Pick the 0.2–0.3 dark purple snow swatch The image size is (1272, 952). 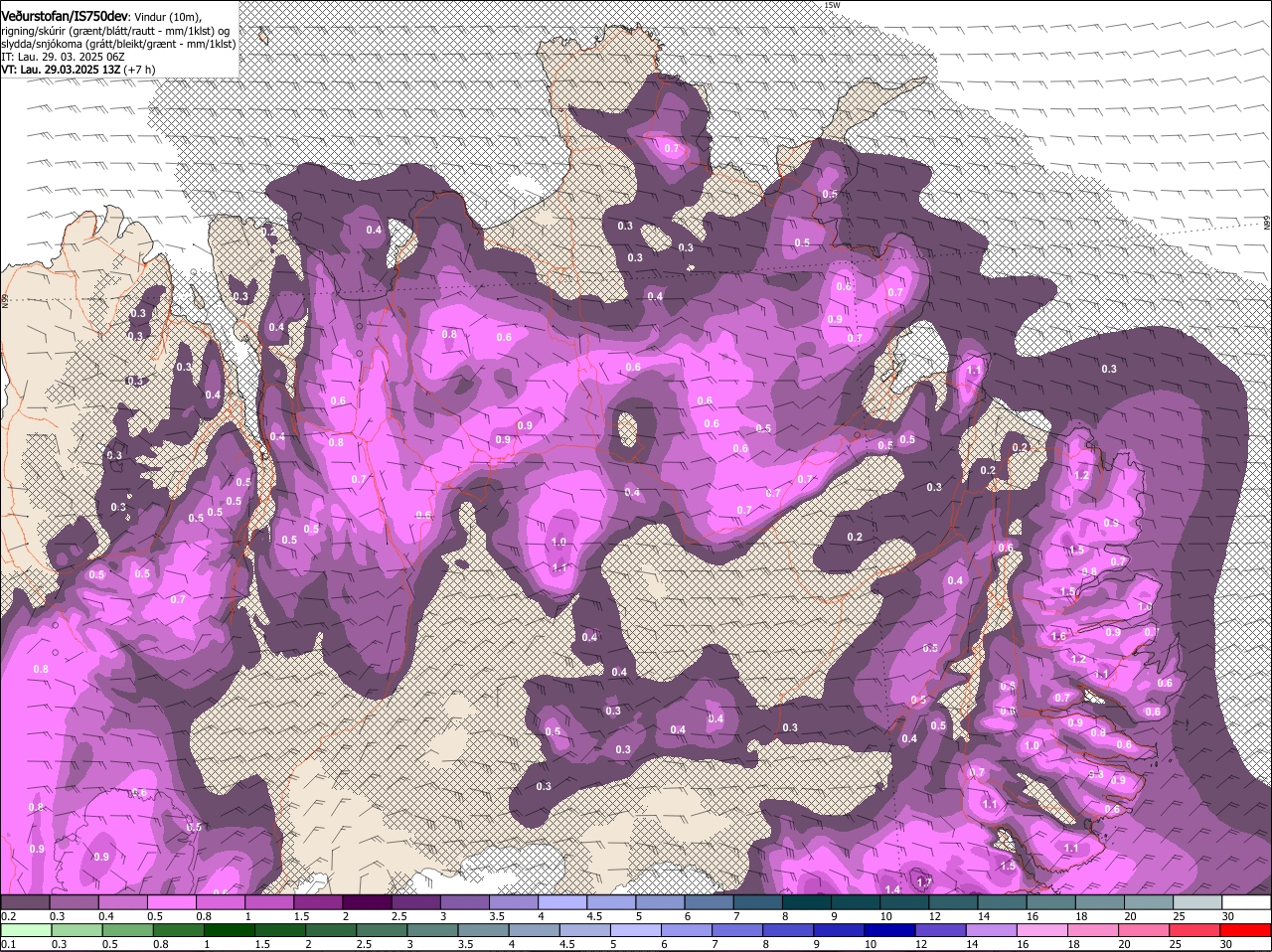tap(25, 901)
